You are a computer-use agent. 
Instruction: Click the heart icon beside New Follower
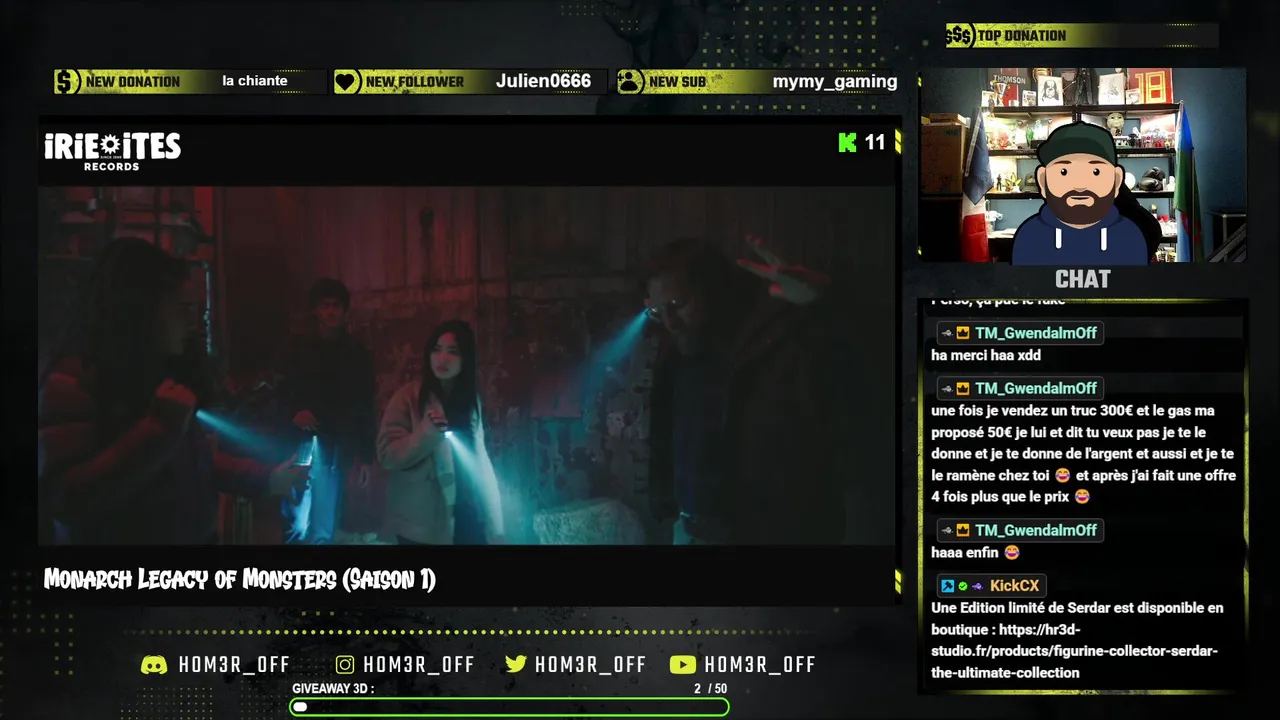tap(347, 82)
